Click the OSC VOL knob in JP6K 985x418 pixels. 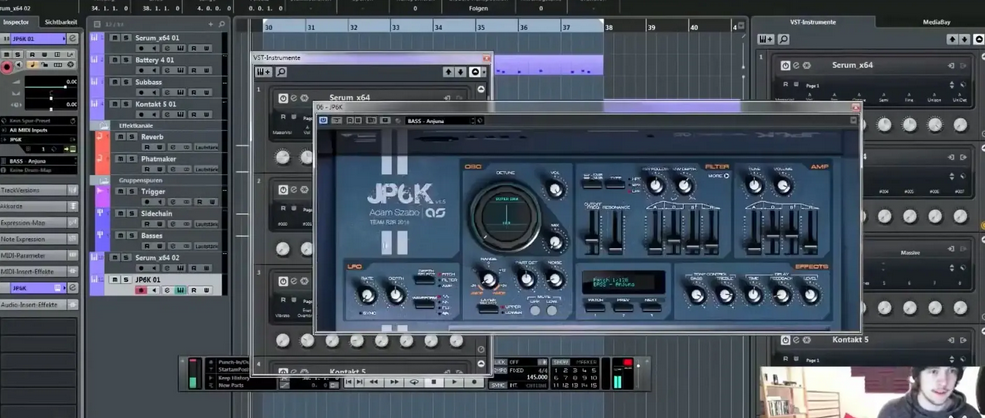click(x=555, y=189)
